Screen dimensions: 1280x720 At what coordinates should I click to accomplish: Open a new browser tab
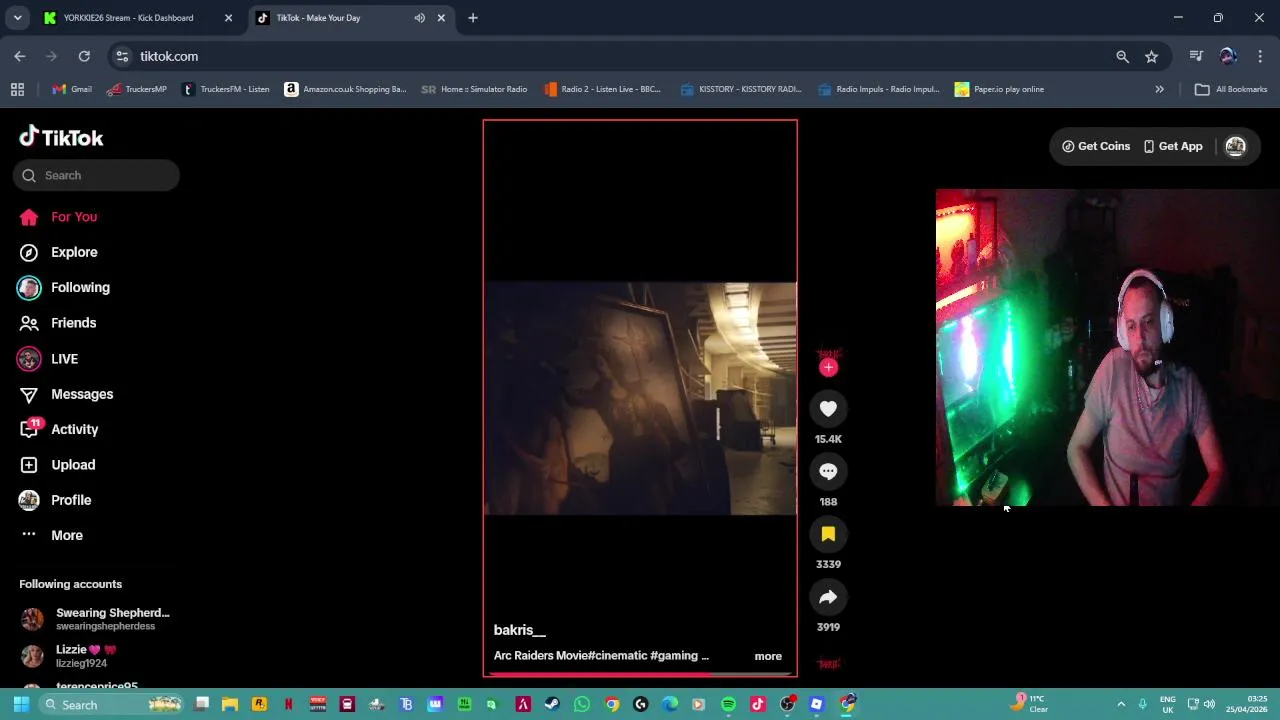[473, 18]
